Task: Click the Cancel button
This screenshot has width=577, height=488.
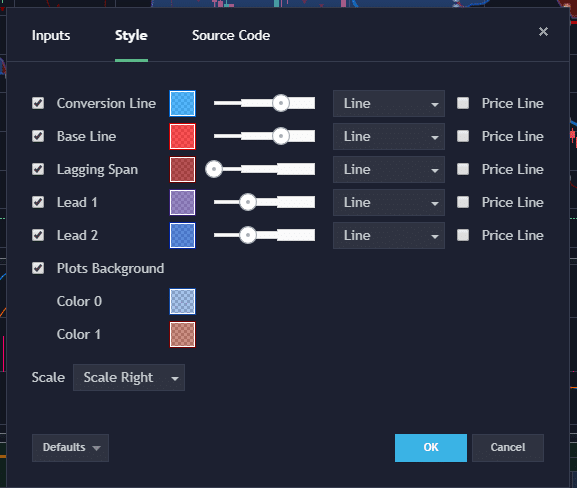Action: tap(508, 448)
